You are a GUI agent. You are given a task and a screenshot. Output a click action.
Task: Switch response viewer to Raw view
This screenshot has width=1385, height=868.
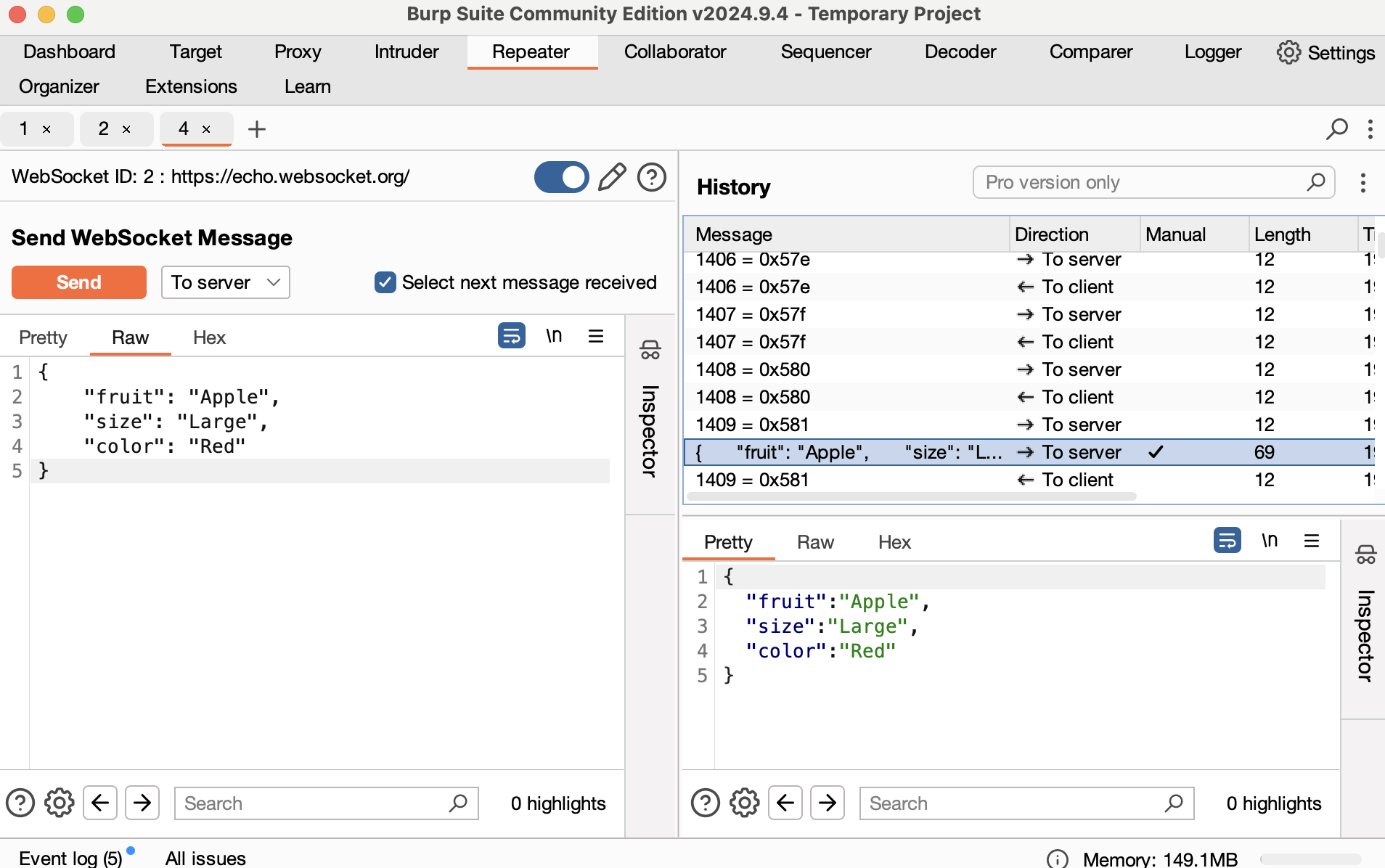tap(815, 542)
